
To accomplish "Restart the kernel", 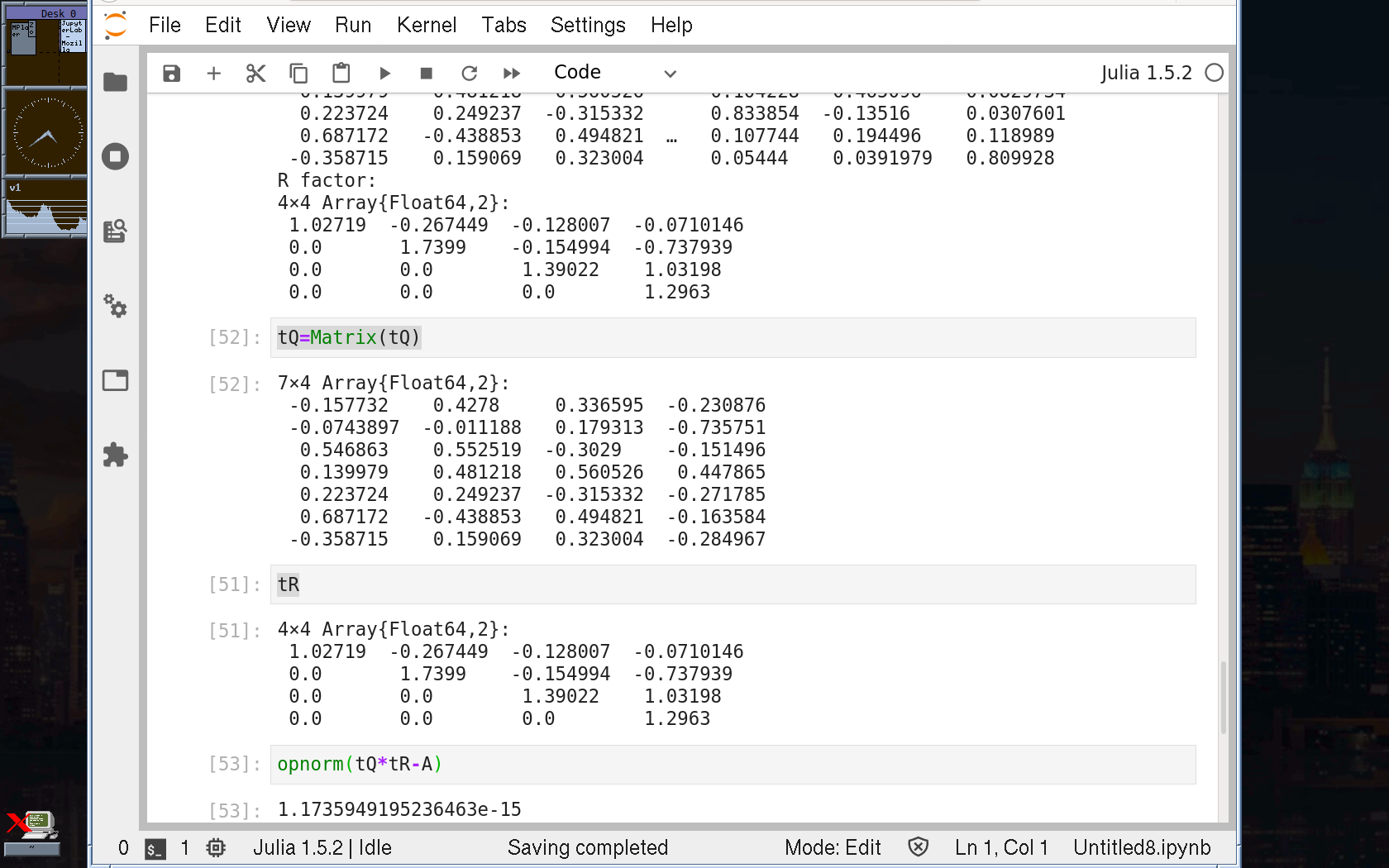I will [469, 74].
